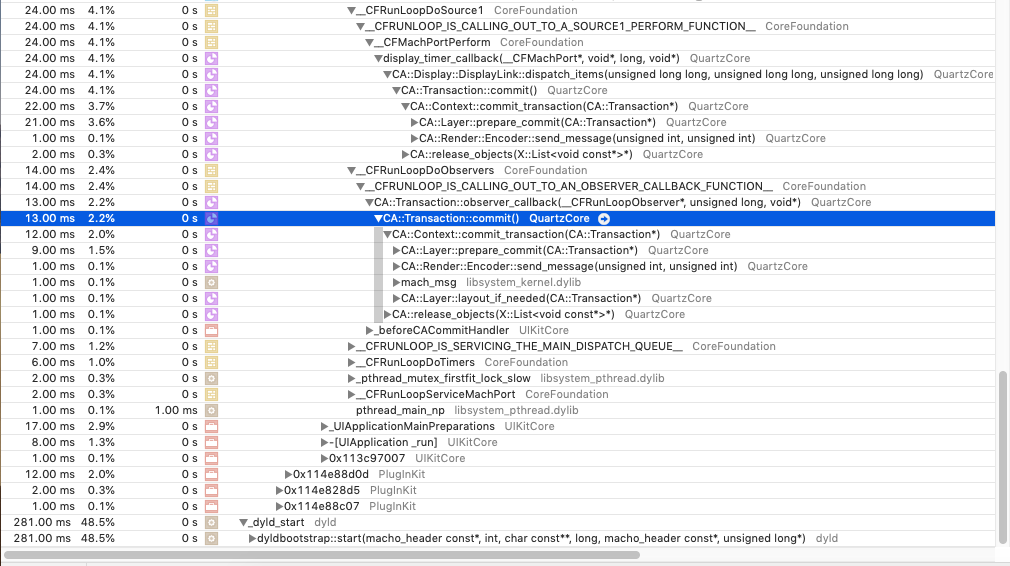Click the library icon in the mach_msg row
1010x566 pixels.
click(211, 283)
